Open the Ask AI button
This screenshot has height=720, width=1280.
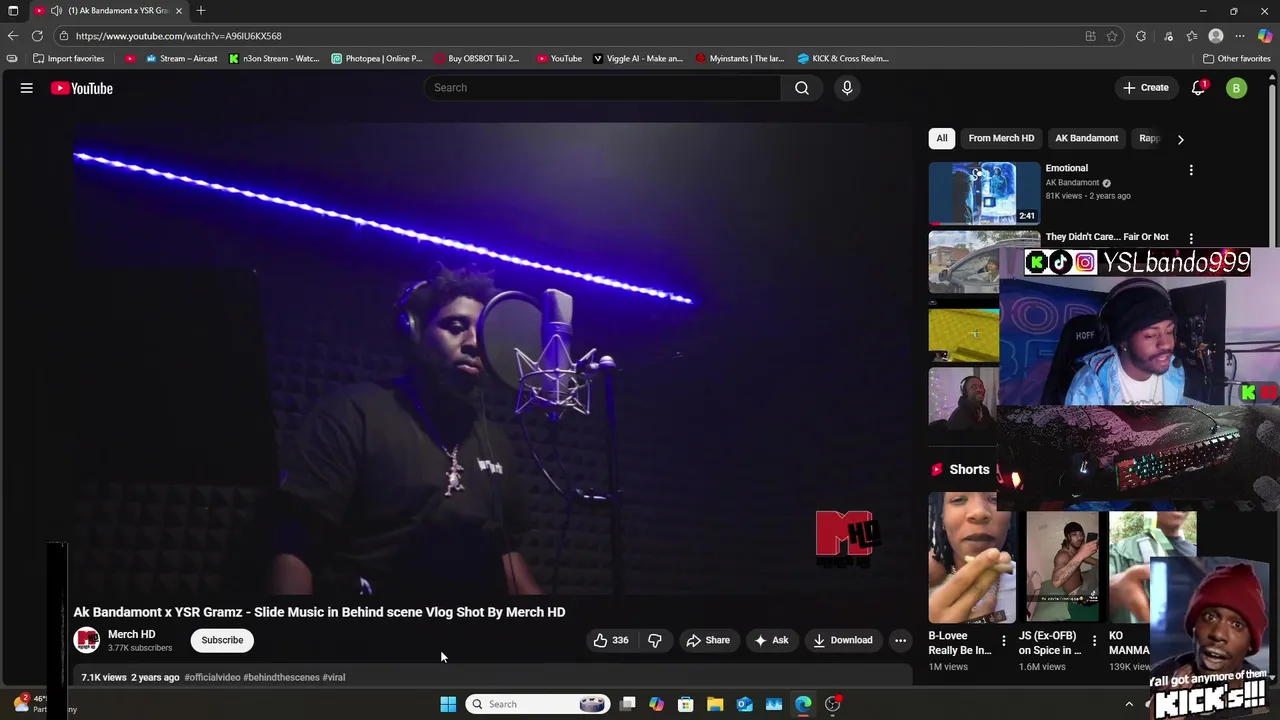(x=771, y=640)
